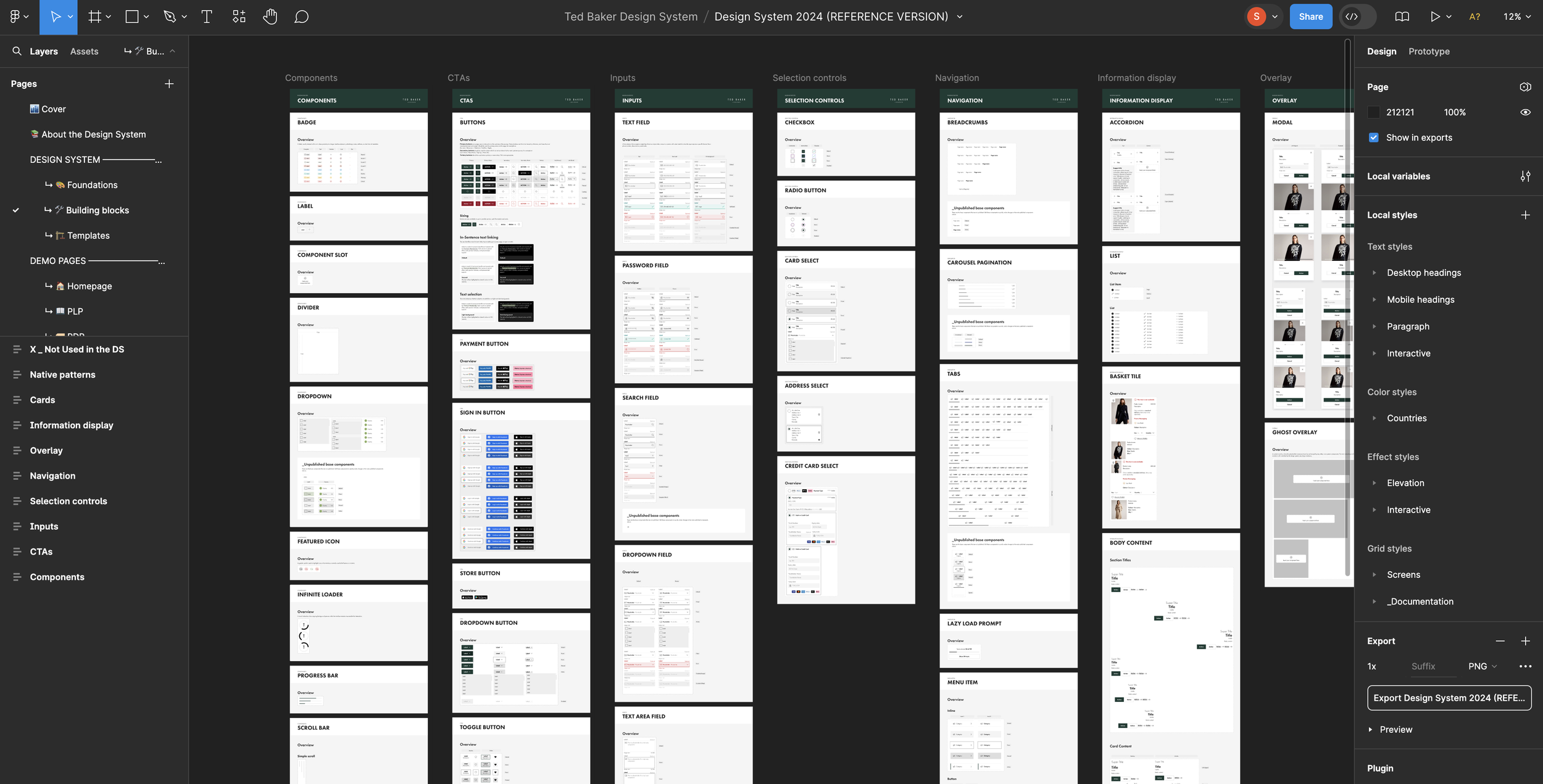Screen dimensions: 1543x784
Task: Add a new local style
Action: (1525, 215)
